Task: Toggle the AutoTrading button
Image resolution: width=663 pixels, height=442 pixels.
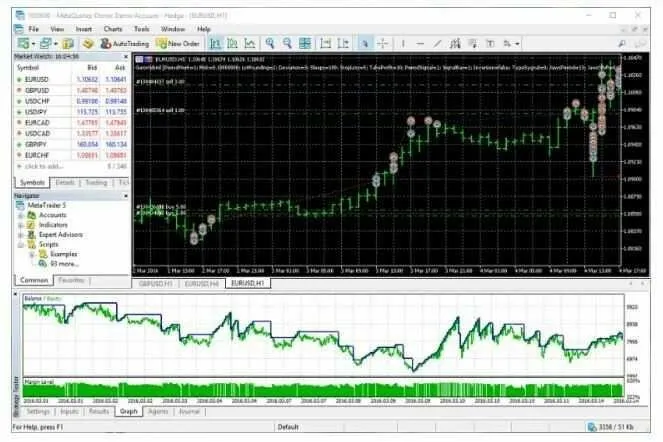Action: (125, 43)
